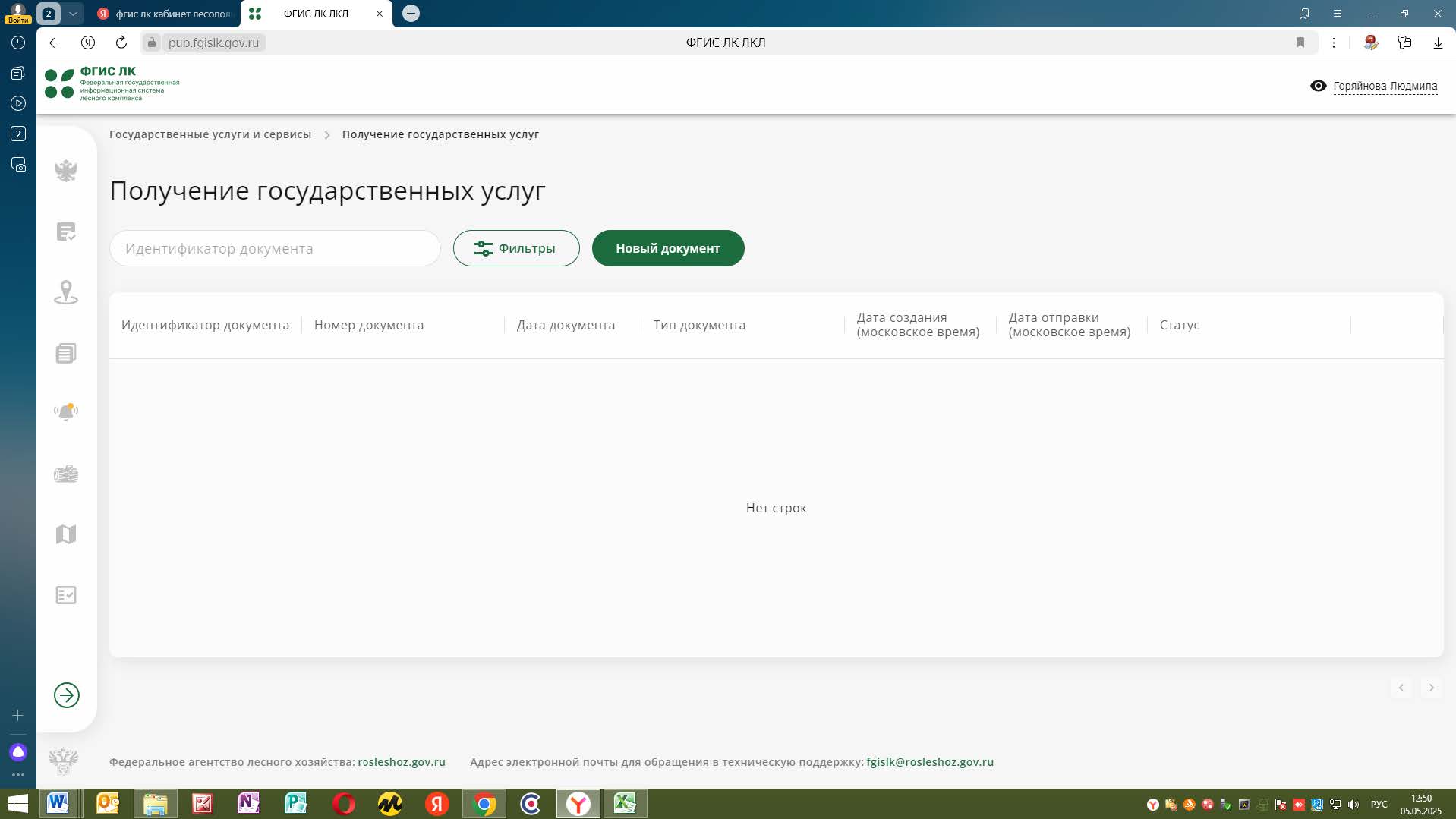
Task: Open the timber logs sidebar icon
Action: 66,474
